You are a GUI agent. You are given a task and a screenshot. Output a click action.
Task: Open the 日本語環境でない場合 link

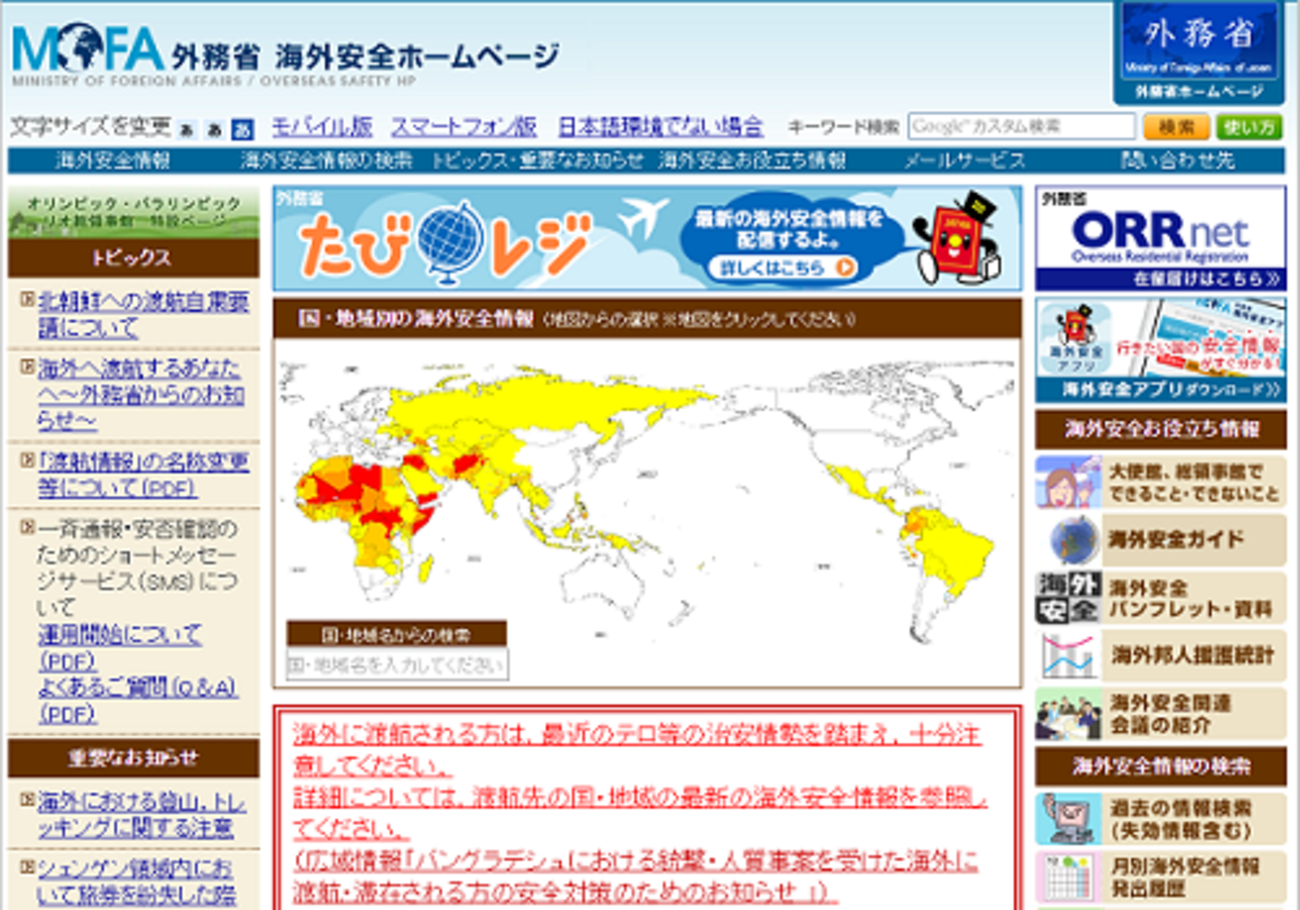pyautogui.click(x=661, y=127)
